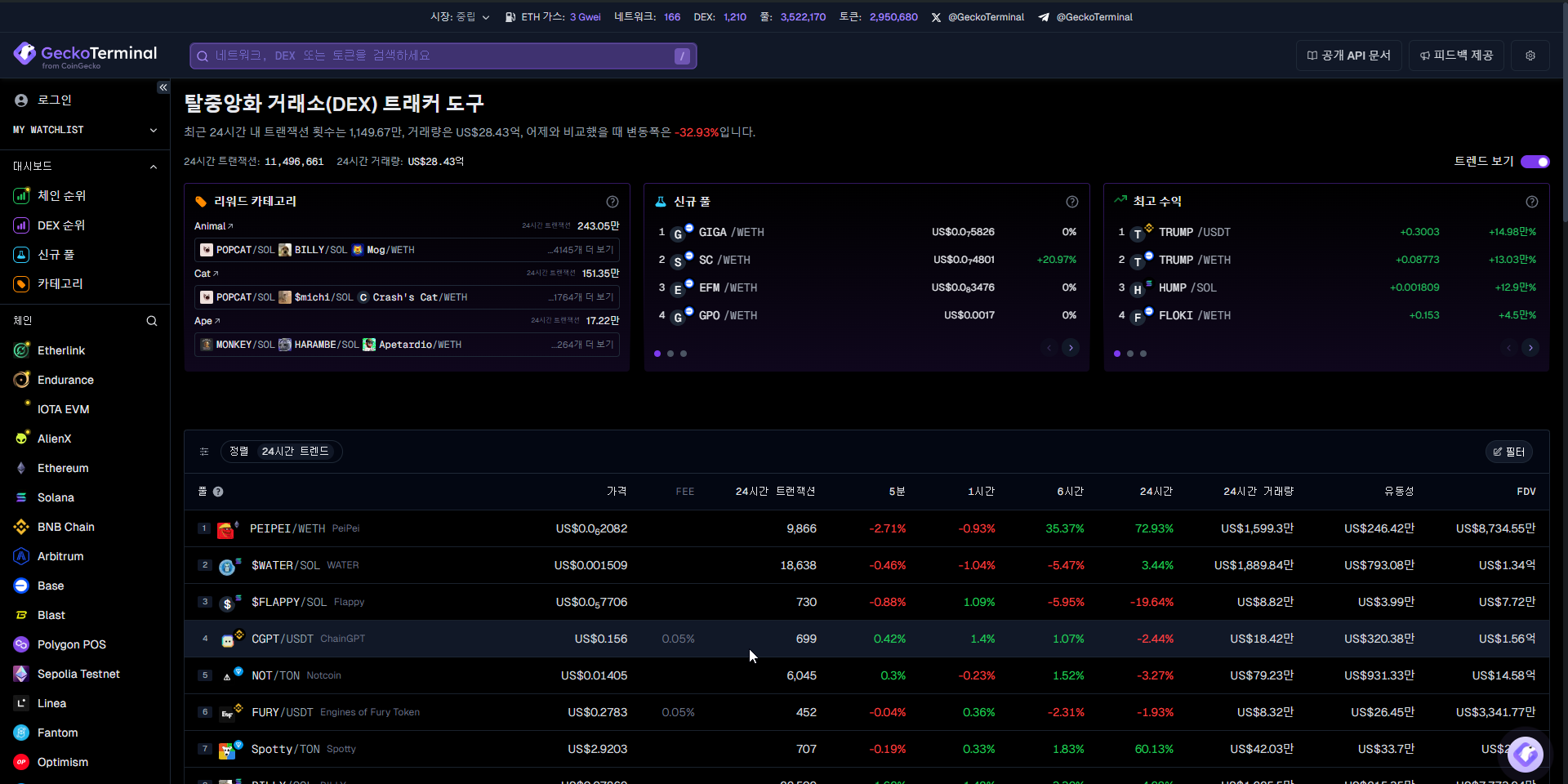This screenshot has width=1568, height=784.
Task: Open @GeckoTerminal X link
Action: coord(978,17)
